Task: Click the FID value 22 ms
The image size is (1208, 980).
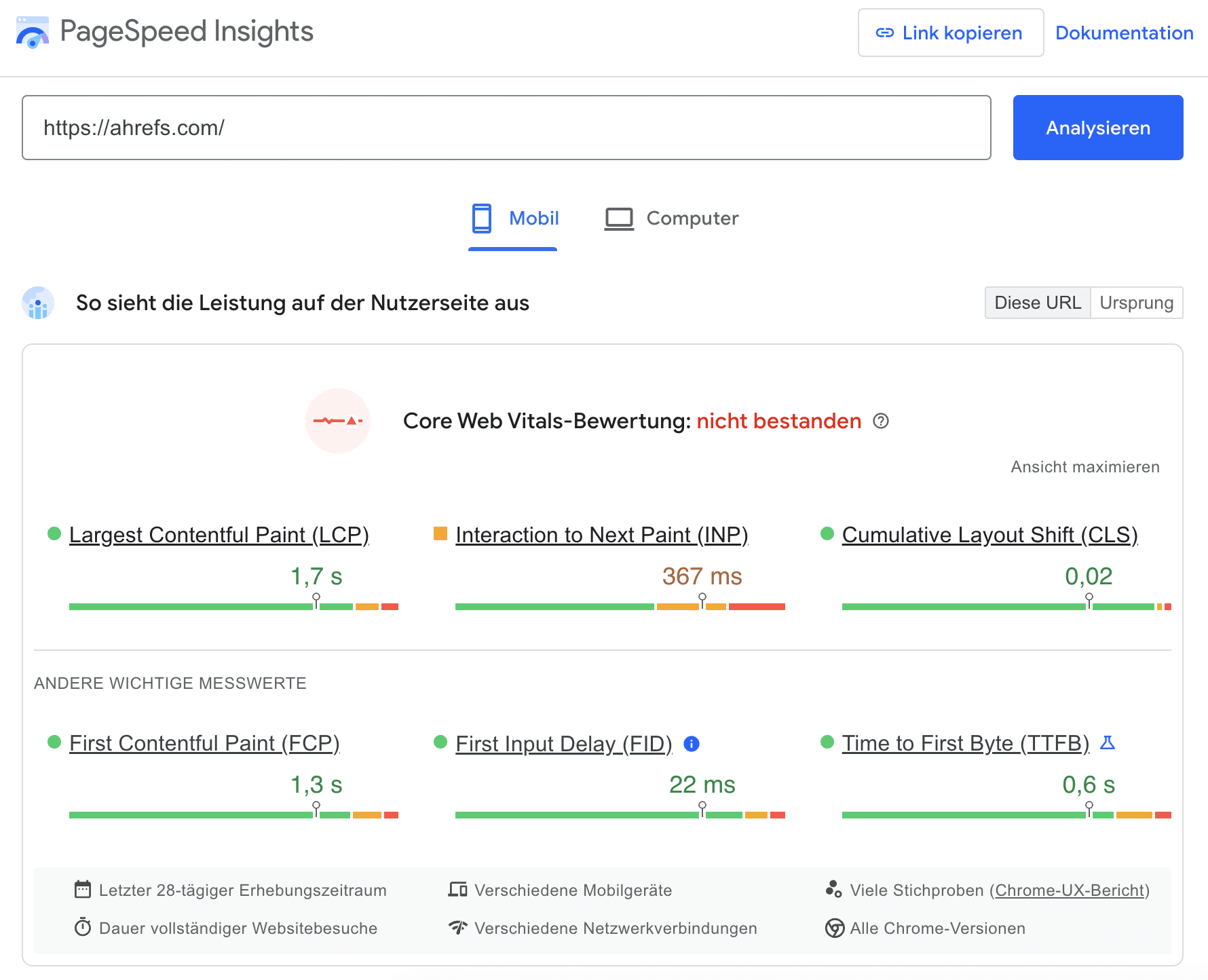Action: [702, 785]
